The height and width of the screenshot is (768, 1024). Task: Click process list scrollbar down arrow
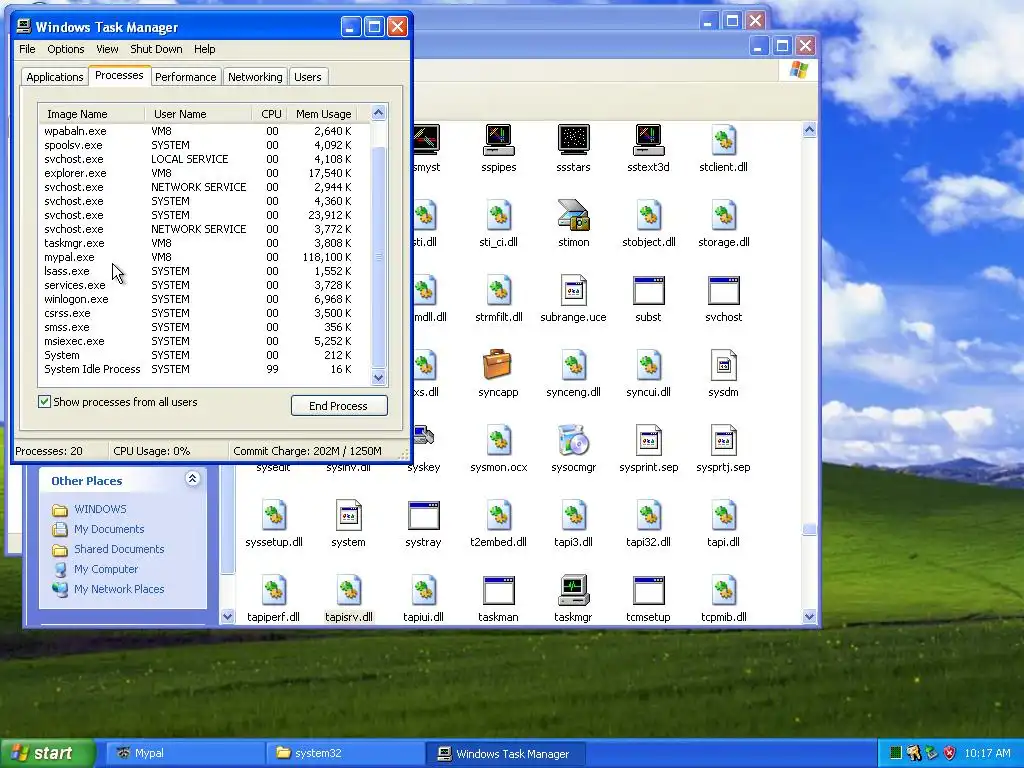click(x=379, y=377)
